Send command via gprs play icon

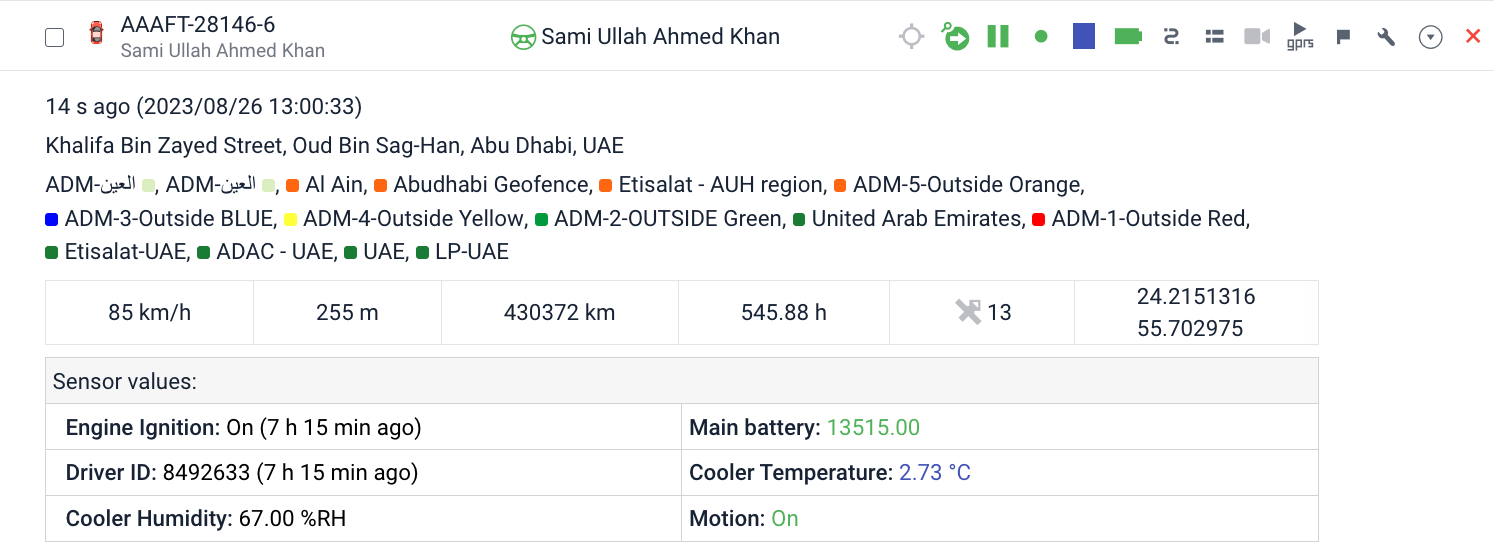click(1300, 36)
